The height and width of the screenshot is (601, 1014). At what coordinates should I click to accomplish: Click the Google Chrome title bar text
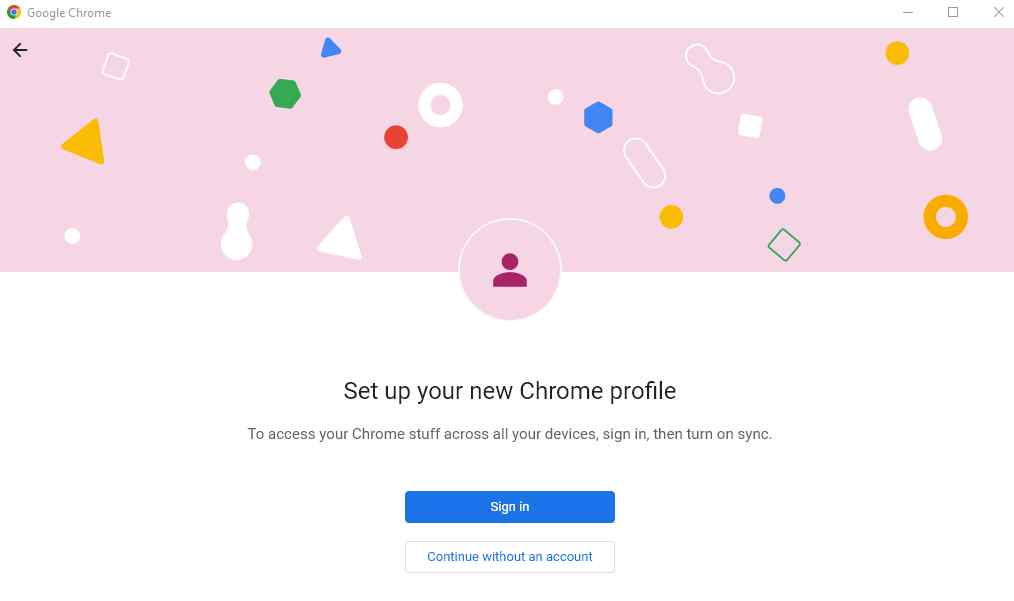pyautogui.click(x=69, y=13)
